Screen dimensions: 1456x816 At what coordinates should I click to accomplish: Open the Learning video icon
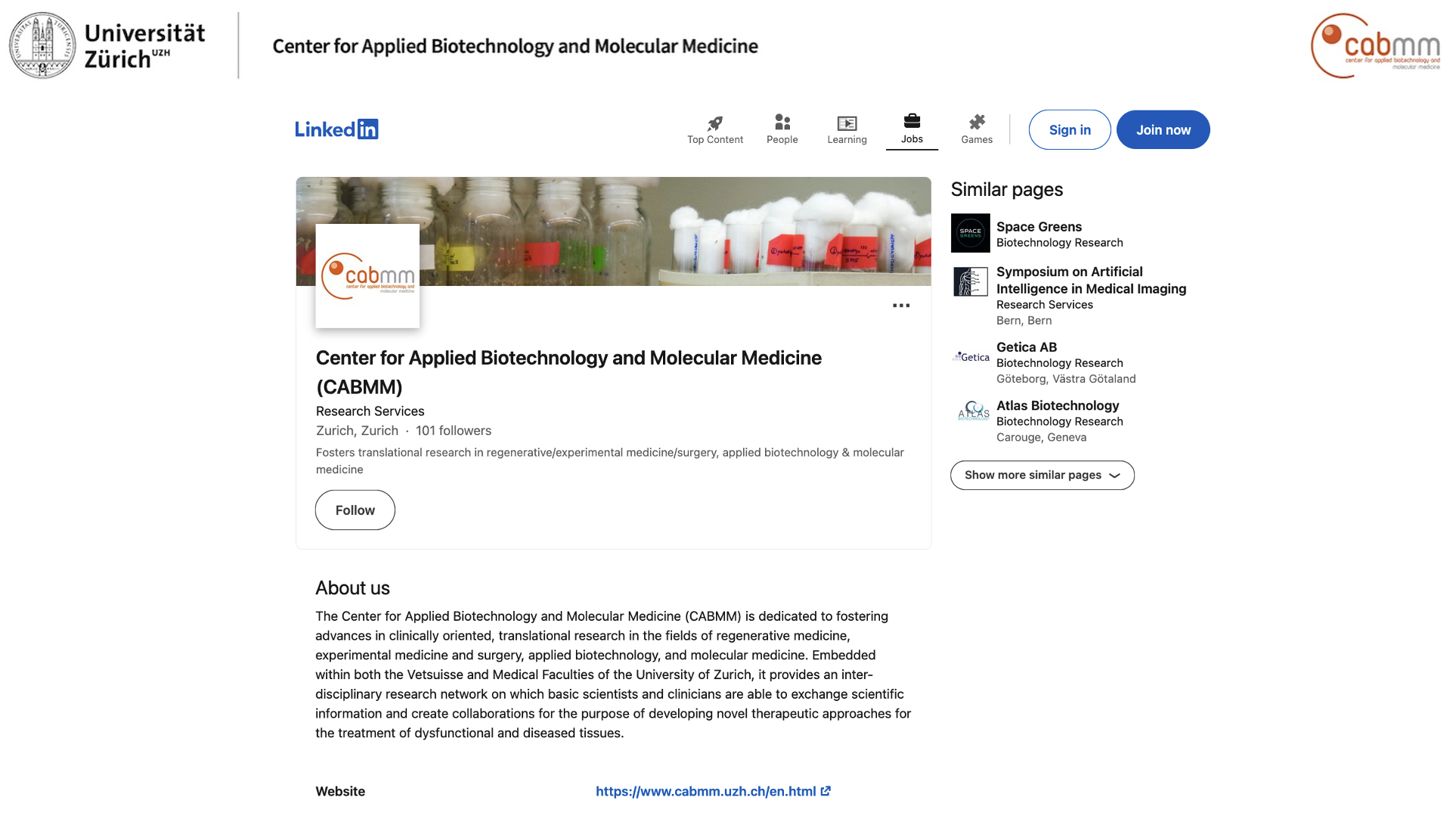click(847, 123)
